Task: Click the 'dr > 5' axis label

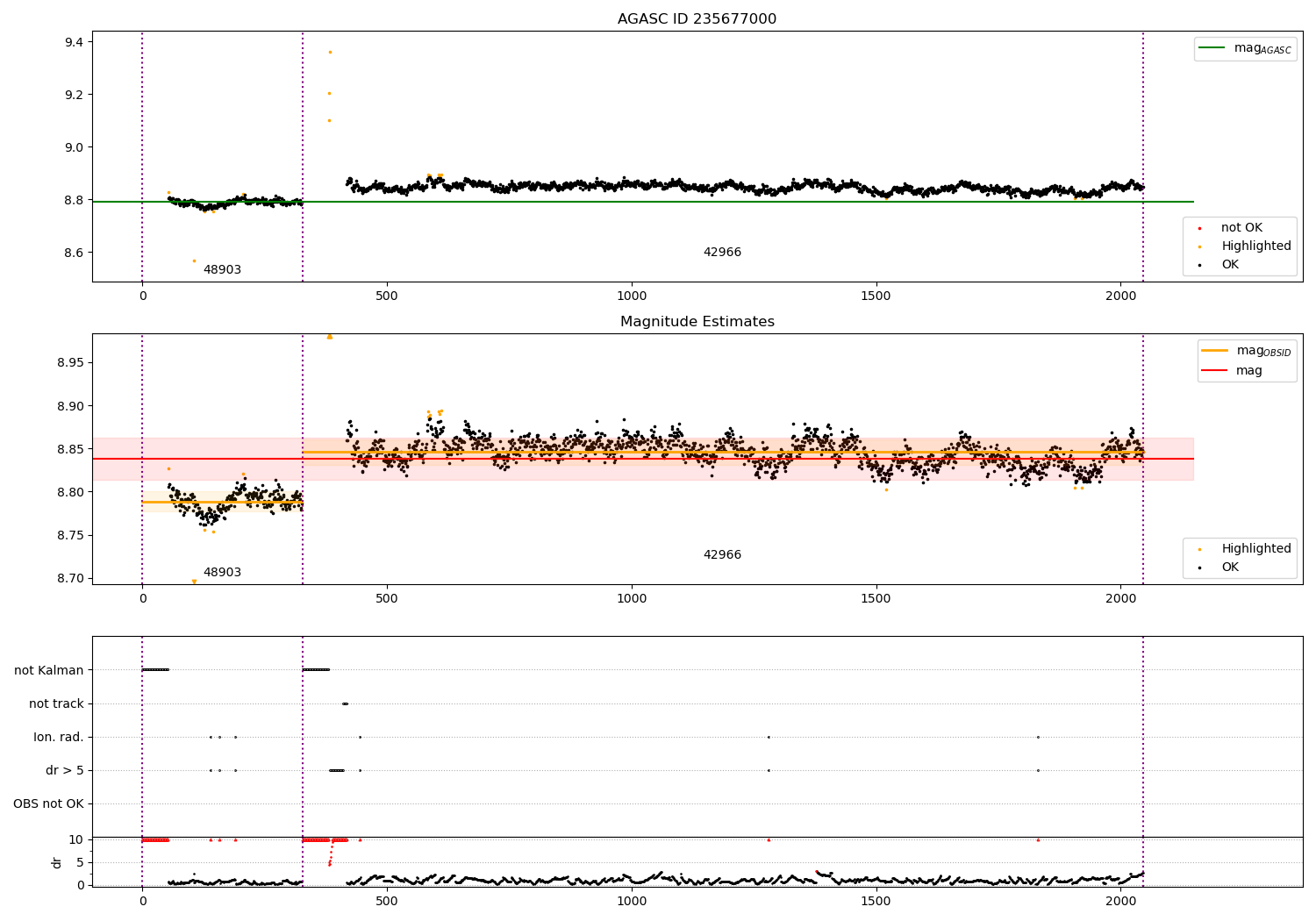Action: pyautogui.click(x=65, y=771)
